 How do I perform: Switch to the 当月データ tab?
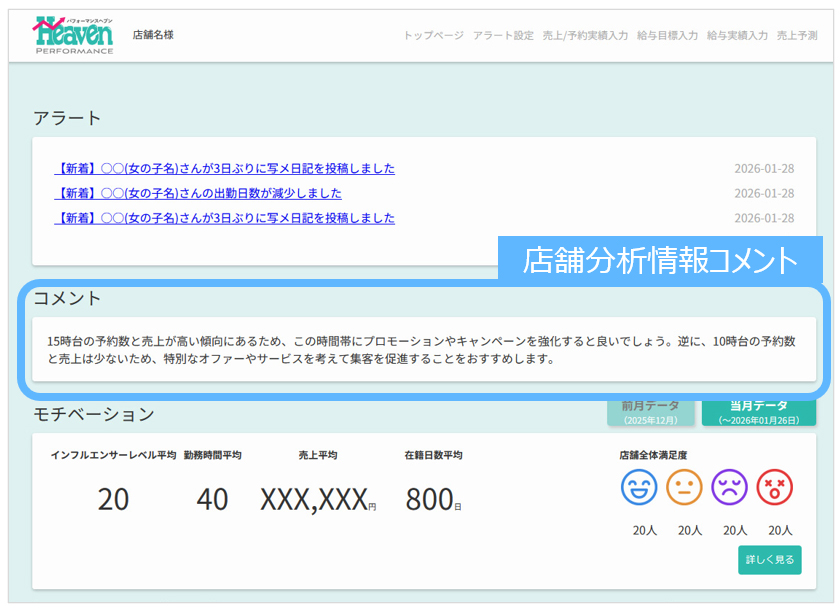click(x=758, y=411)
